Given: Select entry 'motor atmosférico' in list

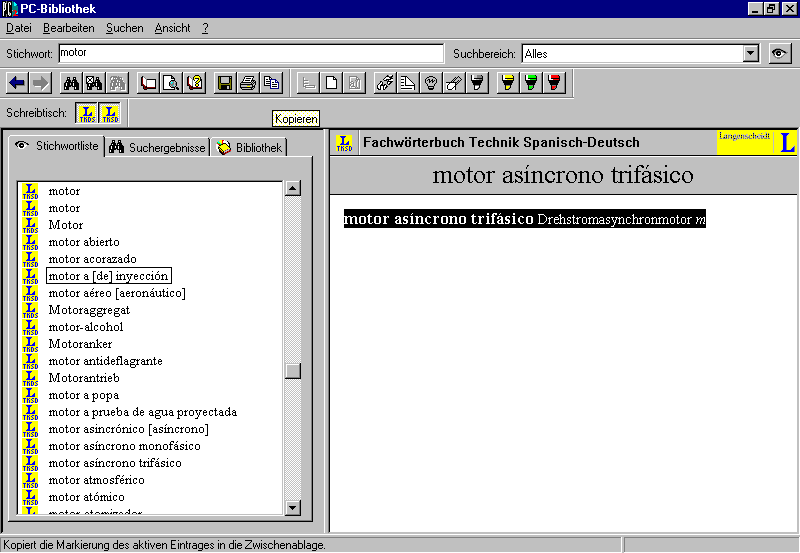Looking at the screenshot, I should point(100,480).
